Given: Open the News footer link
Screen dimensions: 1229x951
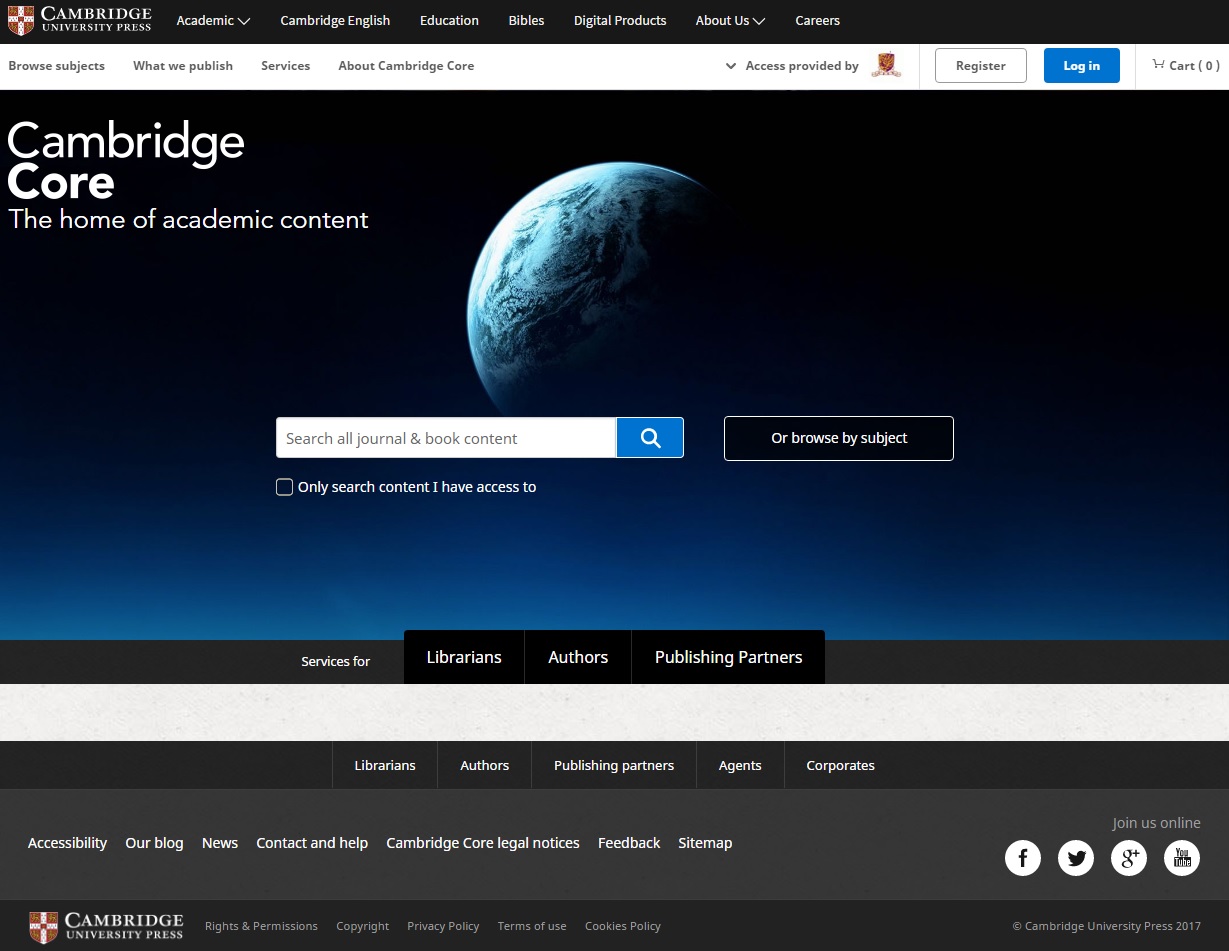Looking at the screenshot, I should [220, 843].
